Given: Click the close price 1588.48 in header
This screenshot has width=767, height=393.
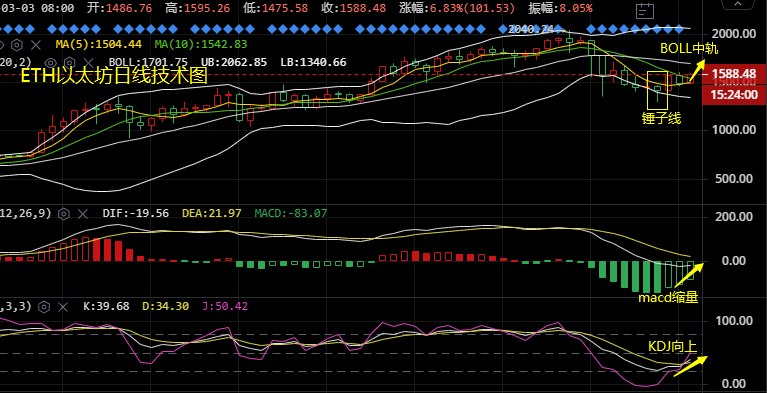Looking at the screenshot, I should click(x=363, y=8).
